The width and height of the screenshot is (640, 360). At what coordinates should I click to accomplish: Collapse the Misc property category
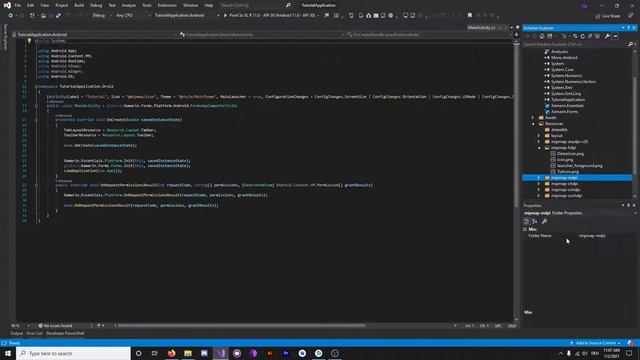point(525,229)
